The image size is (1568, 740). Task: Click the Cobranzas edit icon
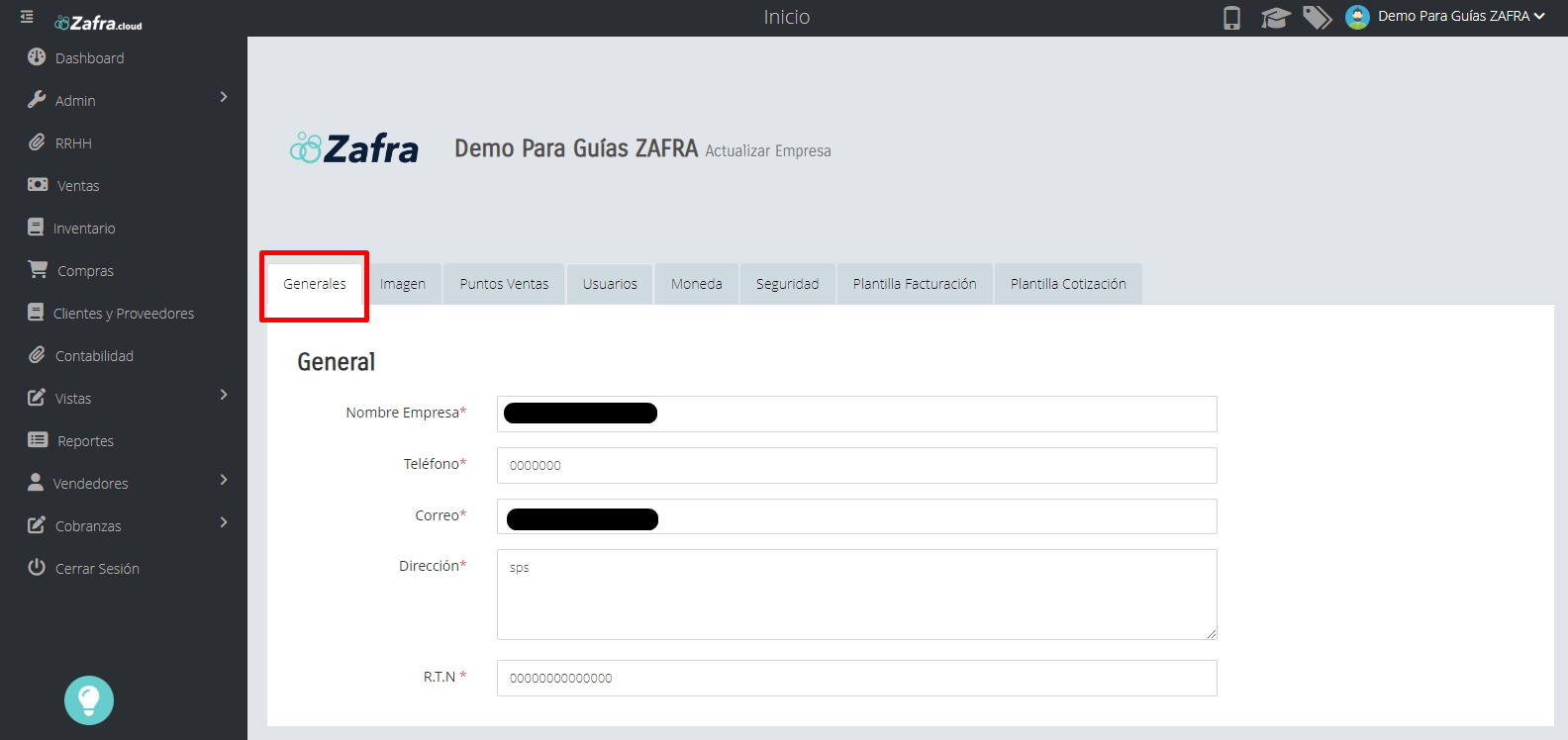(x=37, y=524)
